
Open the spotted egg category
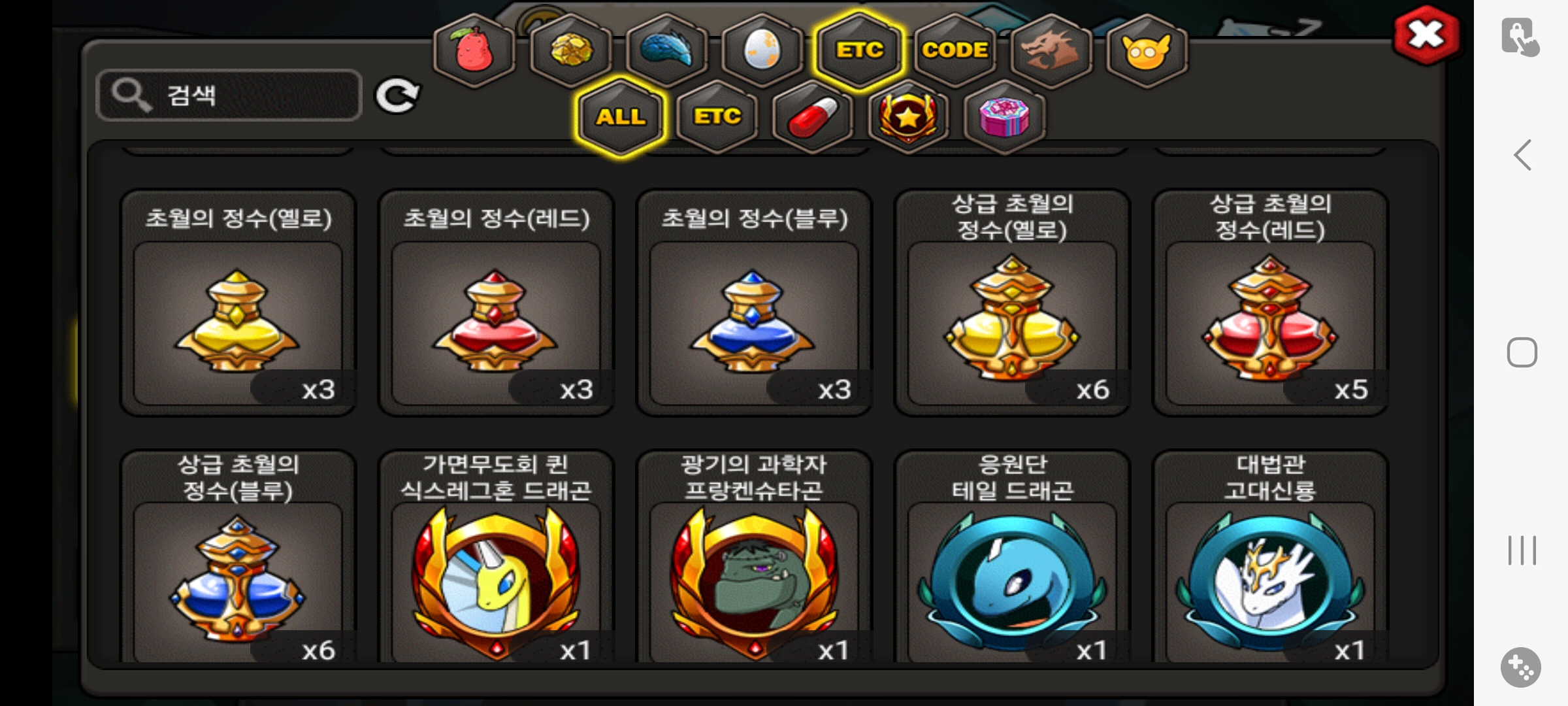click(762, 50)
